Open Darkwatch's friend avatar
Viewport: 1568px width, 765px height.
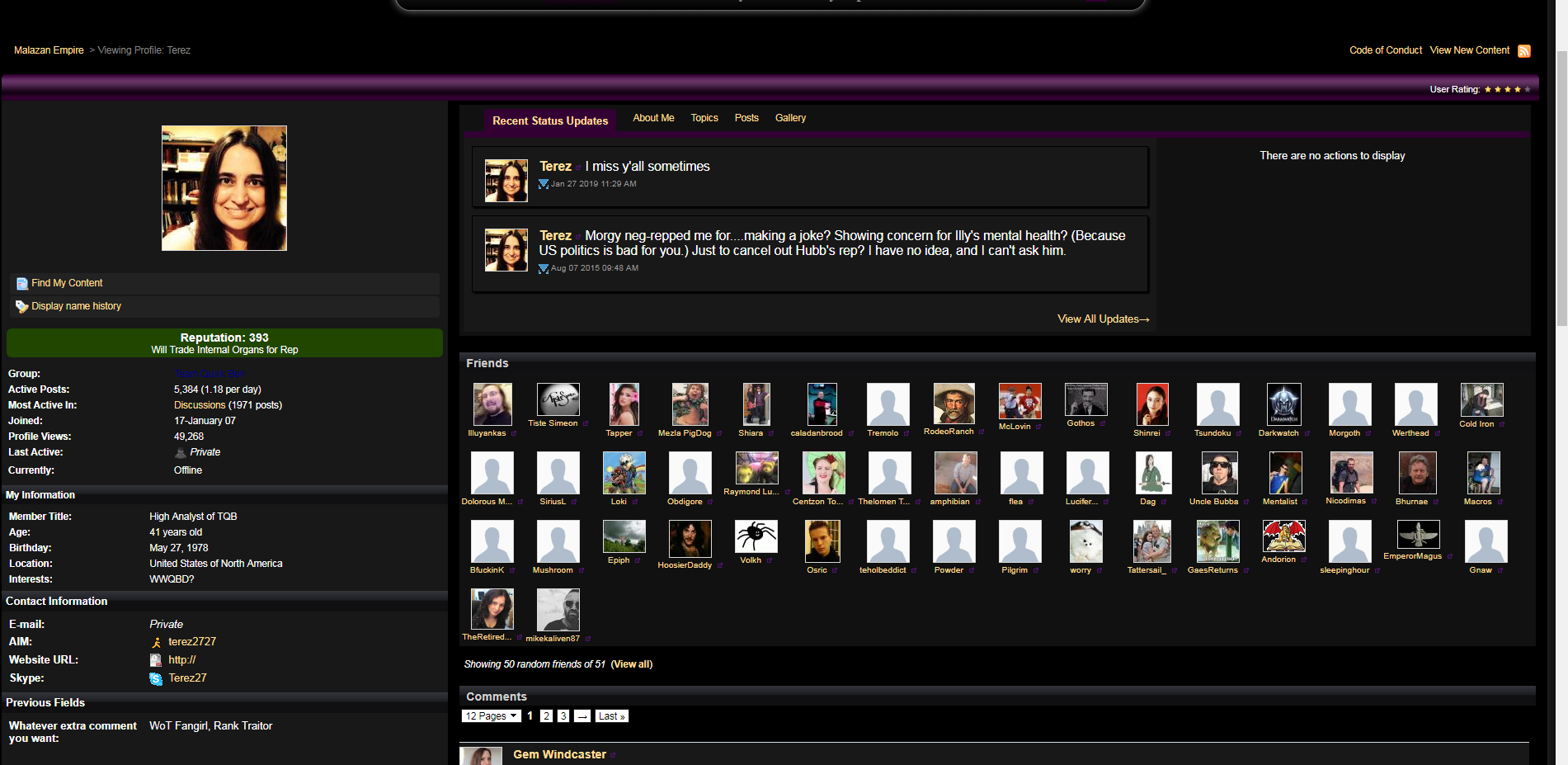[x=1284, y=404]
